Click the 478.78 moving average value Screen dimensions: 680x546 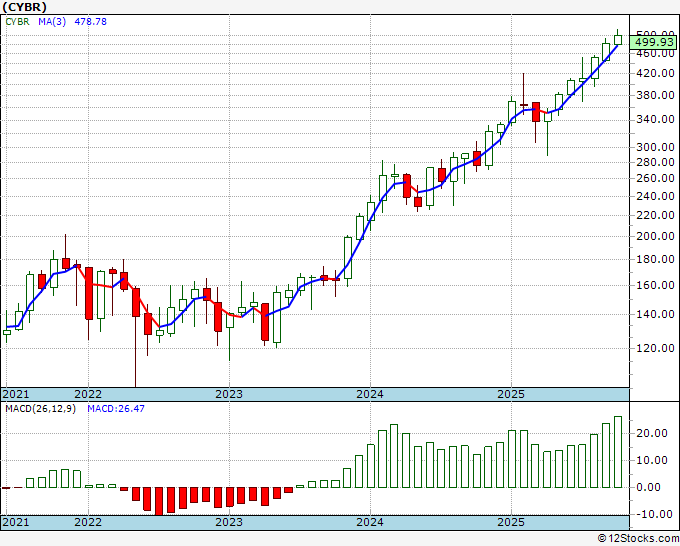[x=90, y=22]
